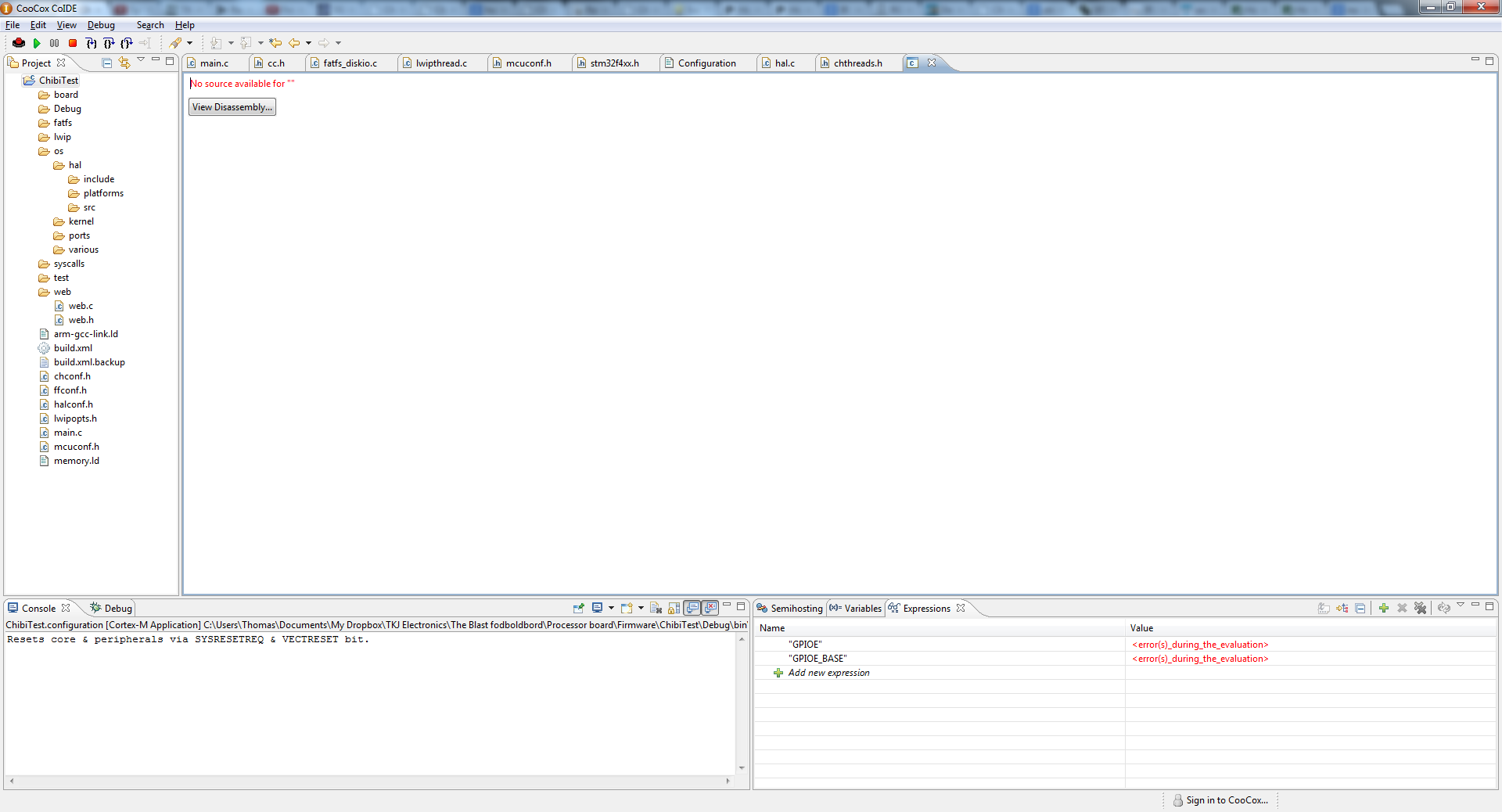The image size is (1502, 812).
Task: Open Display Selected Console dropdown arrow
Action: coord(611,608)
